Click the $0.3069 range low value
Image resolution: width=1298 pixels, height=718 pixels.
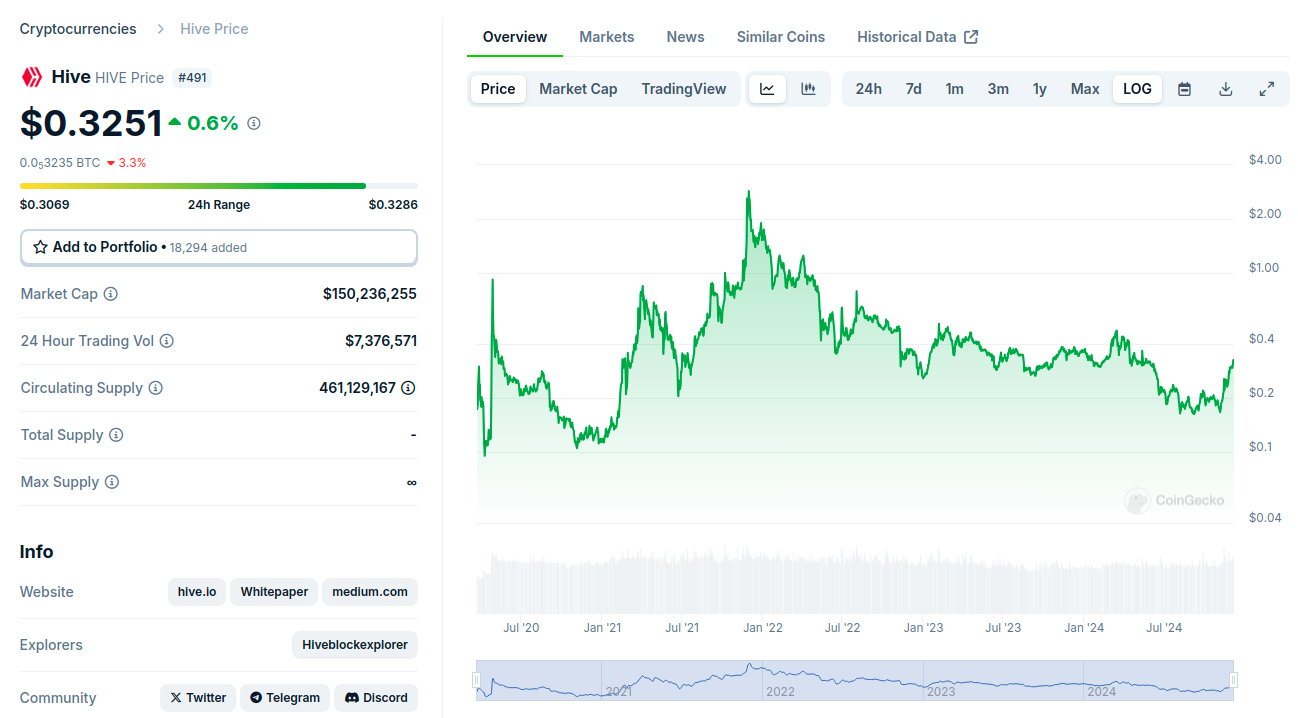click(45, 205)
